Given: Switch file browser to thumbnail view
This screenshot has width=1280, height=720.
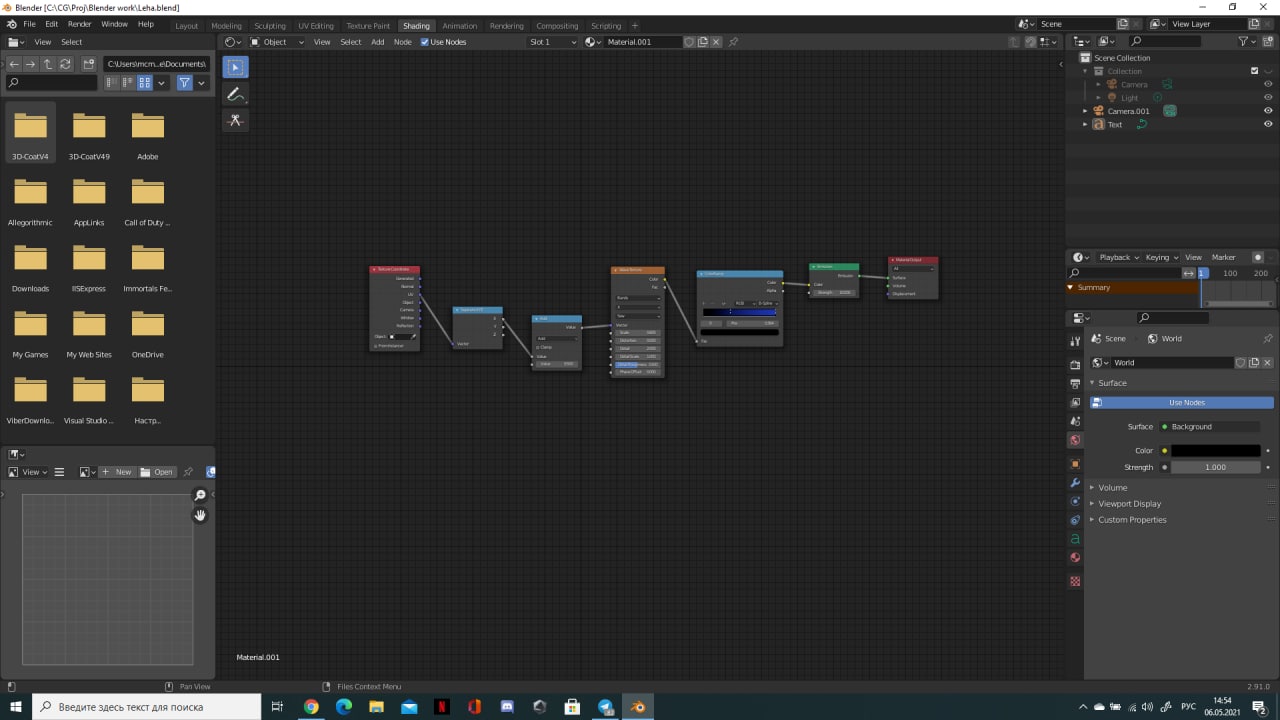Looking at the screenshot, I should coord(144,83).
